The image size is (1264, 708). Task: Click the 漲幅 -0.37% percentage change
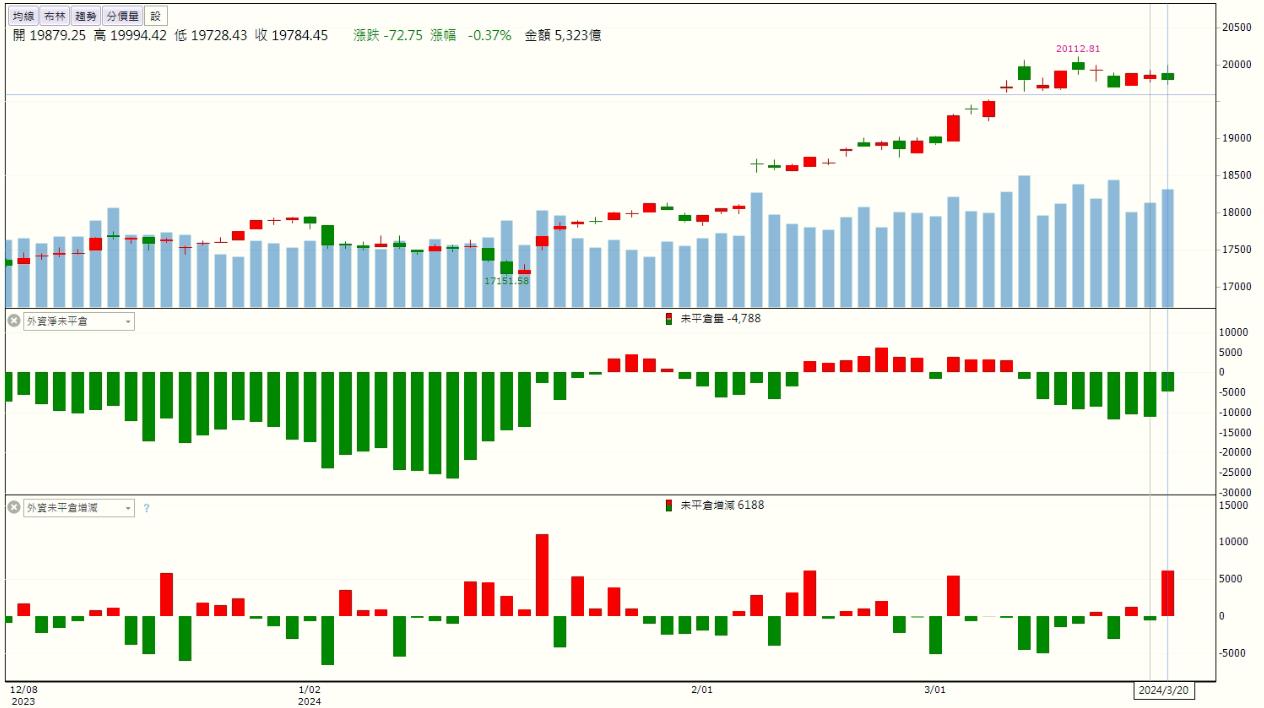pos(471,35)
